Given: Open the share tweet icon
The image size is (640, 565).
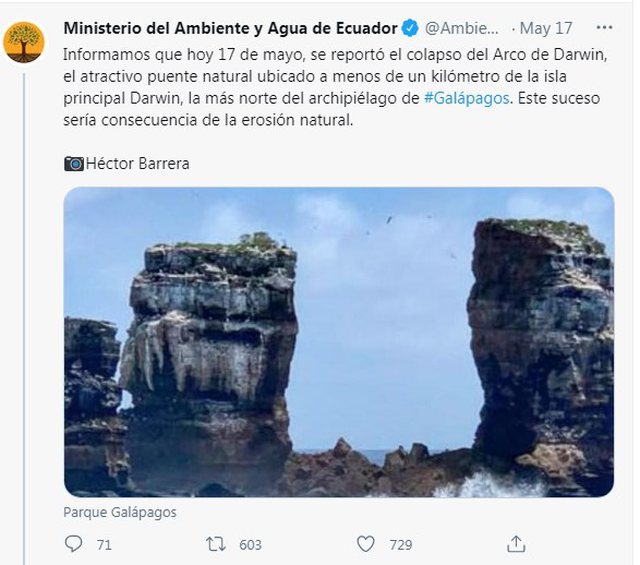Looking at the screenshot, I should pyautogui.click(x=516, y=544).
